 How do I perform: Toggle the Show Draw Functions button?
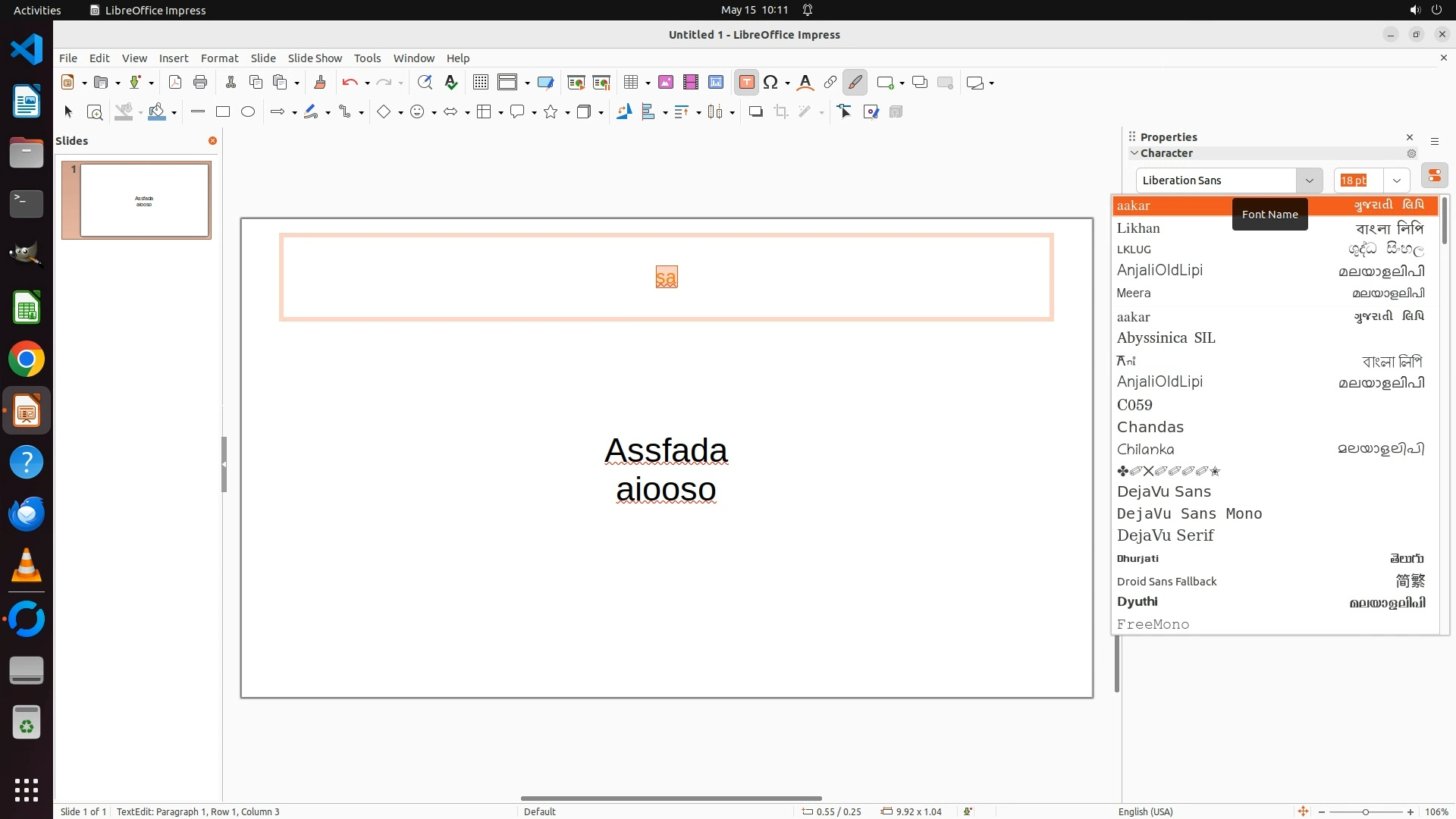855,83
